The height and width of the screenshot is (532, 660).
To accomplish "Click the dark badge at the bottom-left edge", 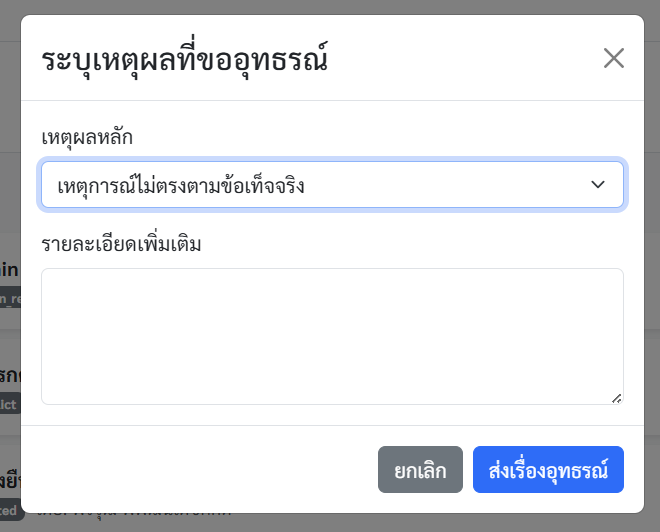I will pos(9,509).
